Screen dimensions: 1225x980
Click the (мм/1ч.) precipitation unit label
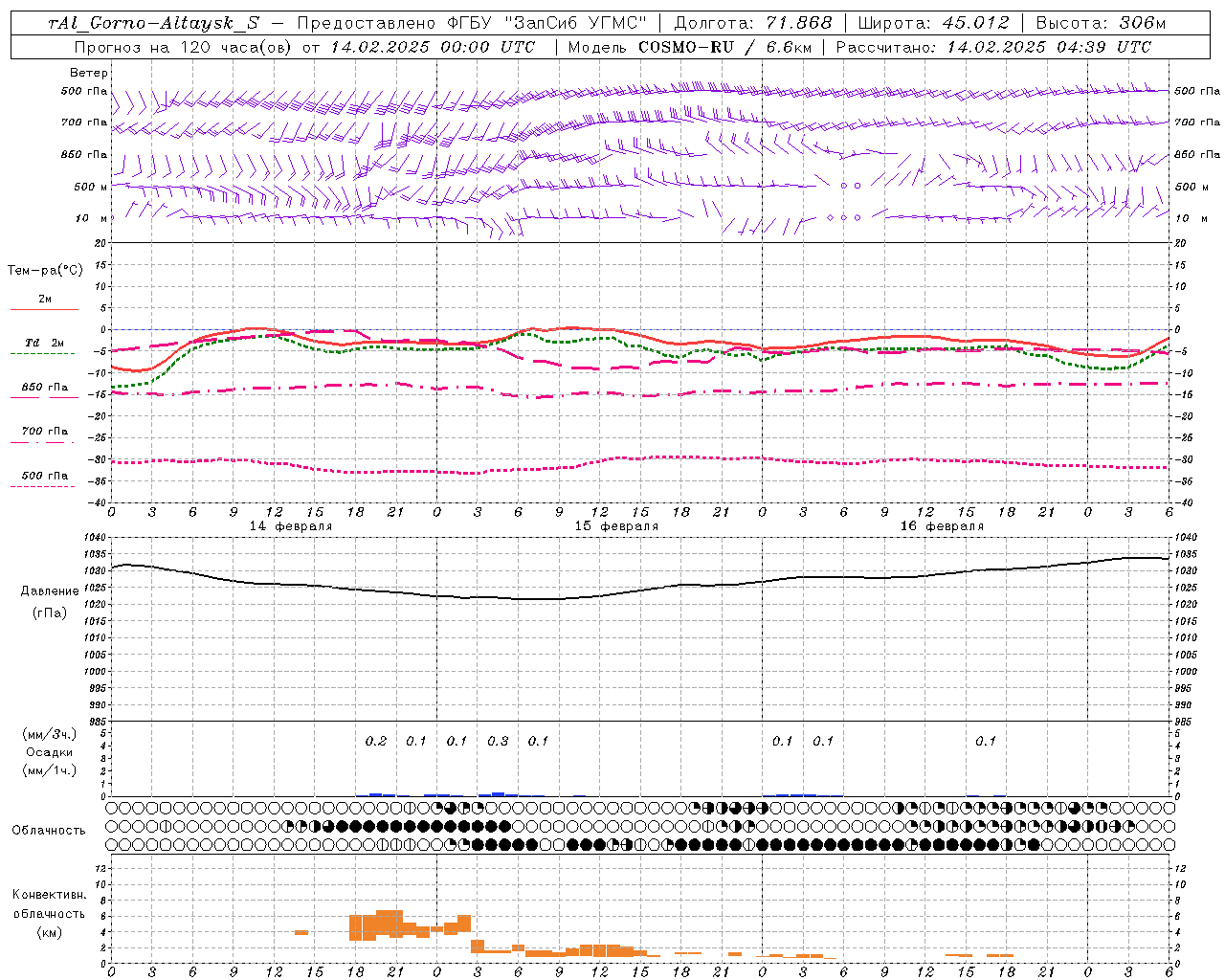point(50,770)
